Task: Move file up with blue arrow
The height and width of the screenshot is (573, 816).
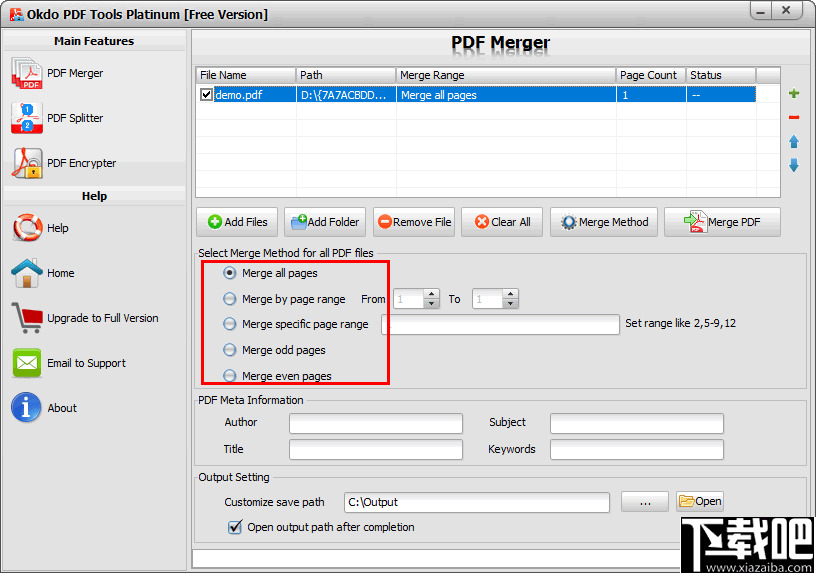Action: point(794,142)
